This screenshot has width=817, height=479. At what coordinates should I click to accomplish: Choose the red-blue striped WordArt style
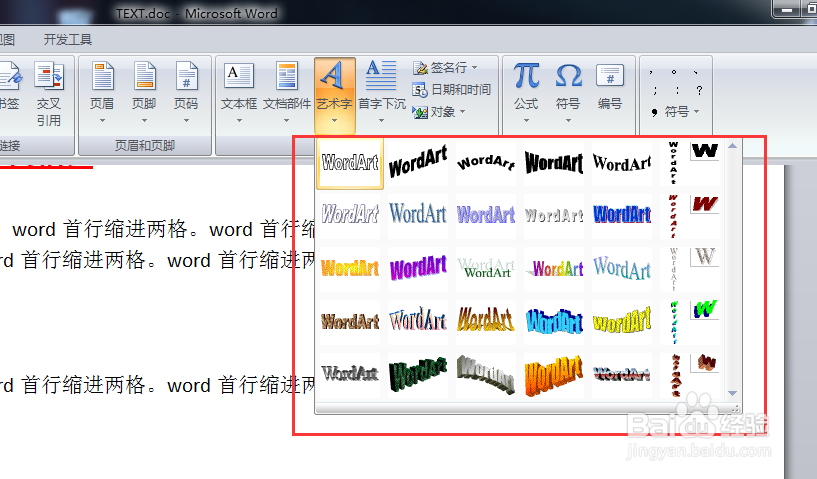point(622,375)
